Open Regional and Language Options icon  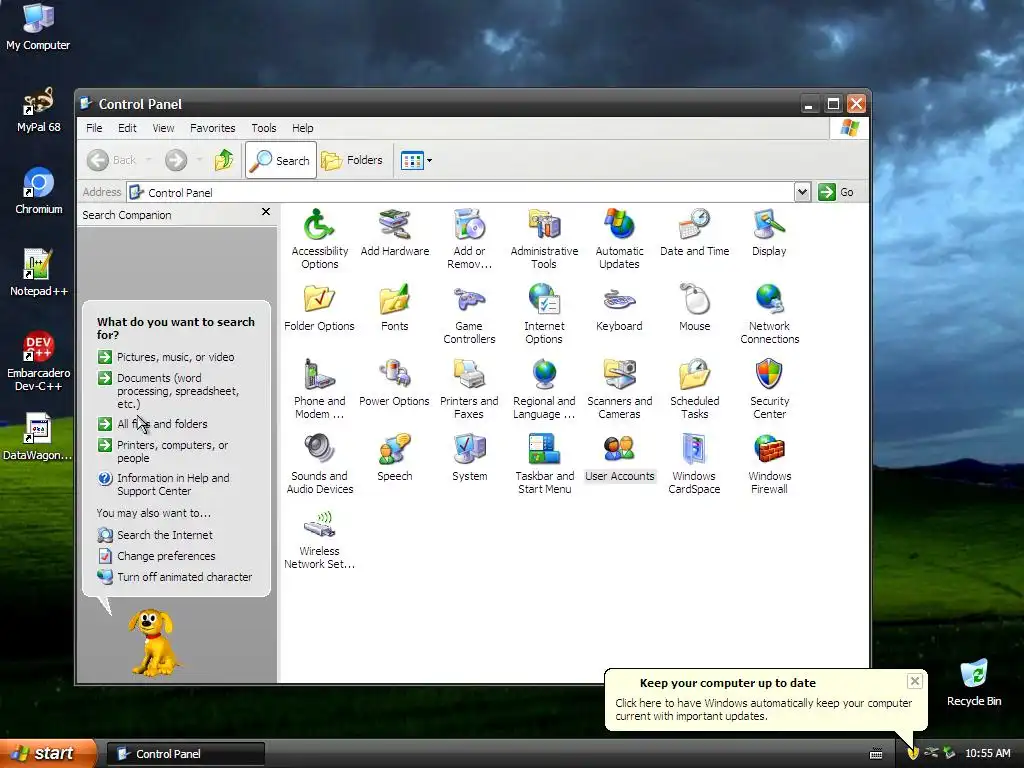(544, 389)
